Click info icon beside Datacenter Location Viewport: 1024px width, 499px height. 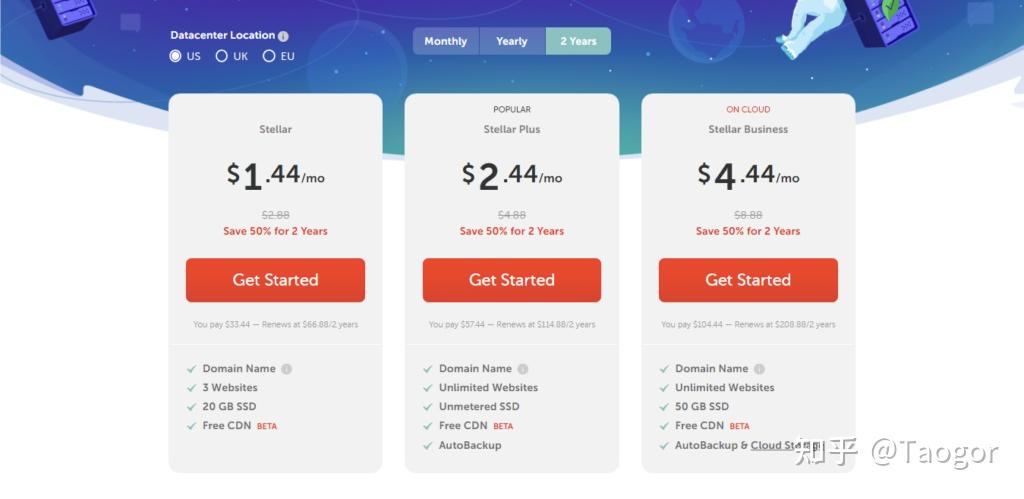[283, 36]
